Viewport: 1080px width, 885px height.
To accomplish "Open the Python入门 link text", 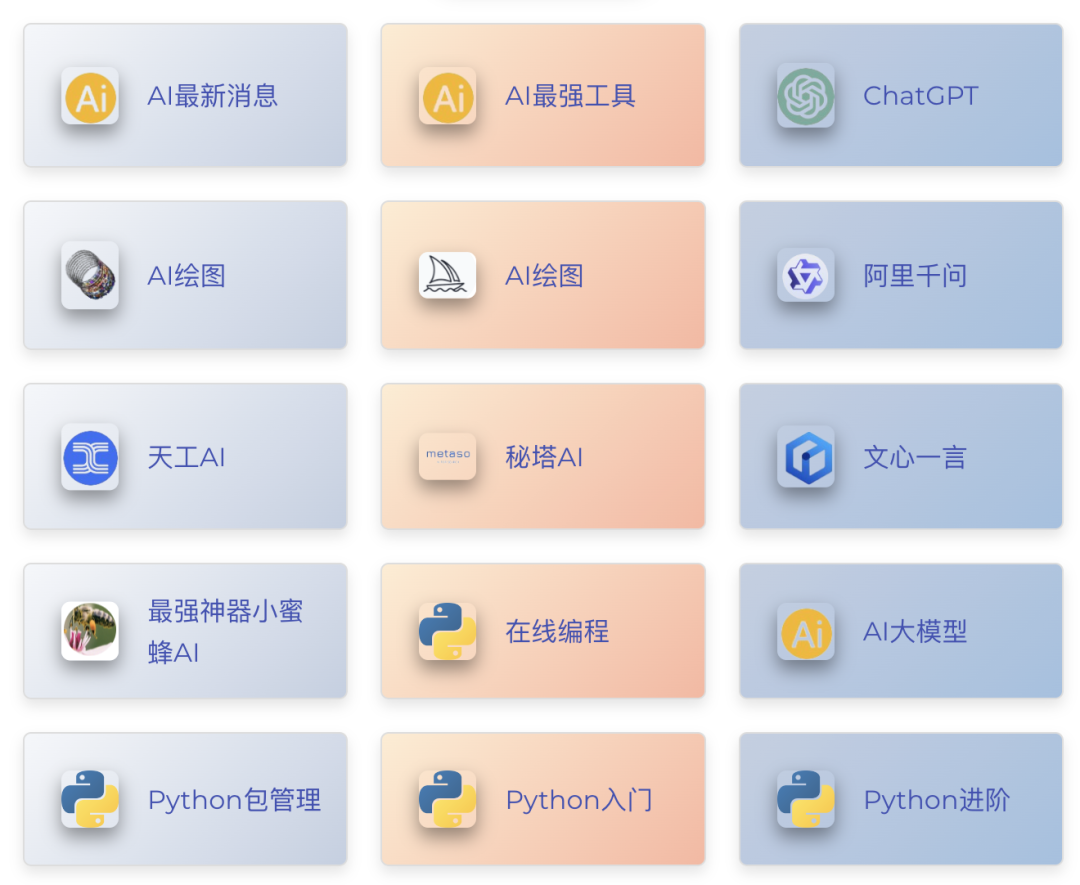I will coord(579,800).
